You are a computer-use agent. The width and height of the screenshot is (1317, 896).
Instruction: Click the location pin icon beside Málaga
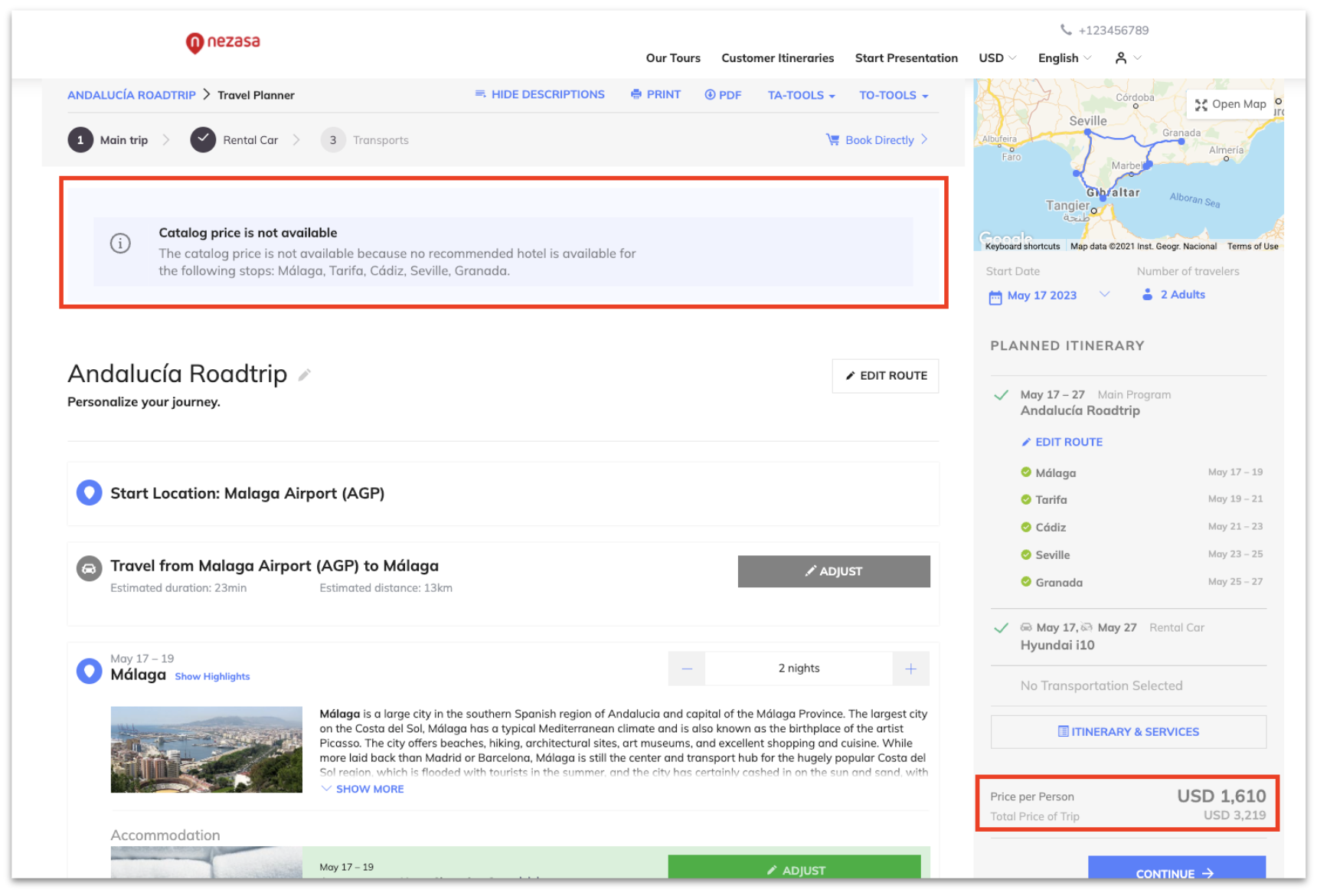click(x=90, y=671)
